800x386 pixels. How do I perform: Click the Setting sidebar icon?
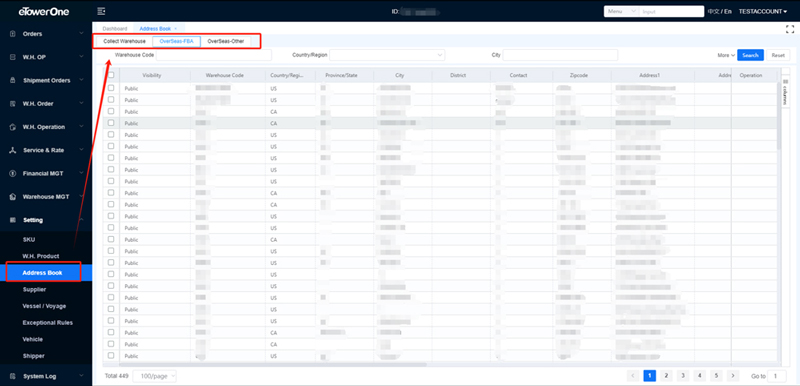(13, 220)
